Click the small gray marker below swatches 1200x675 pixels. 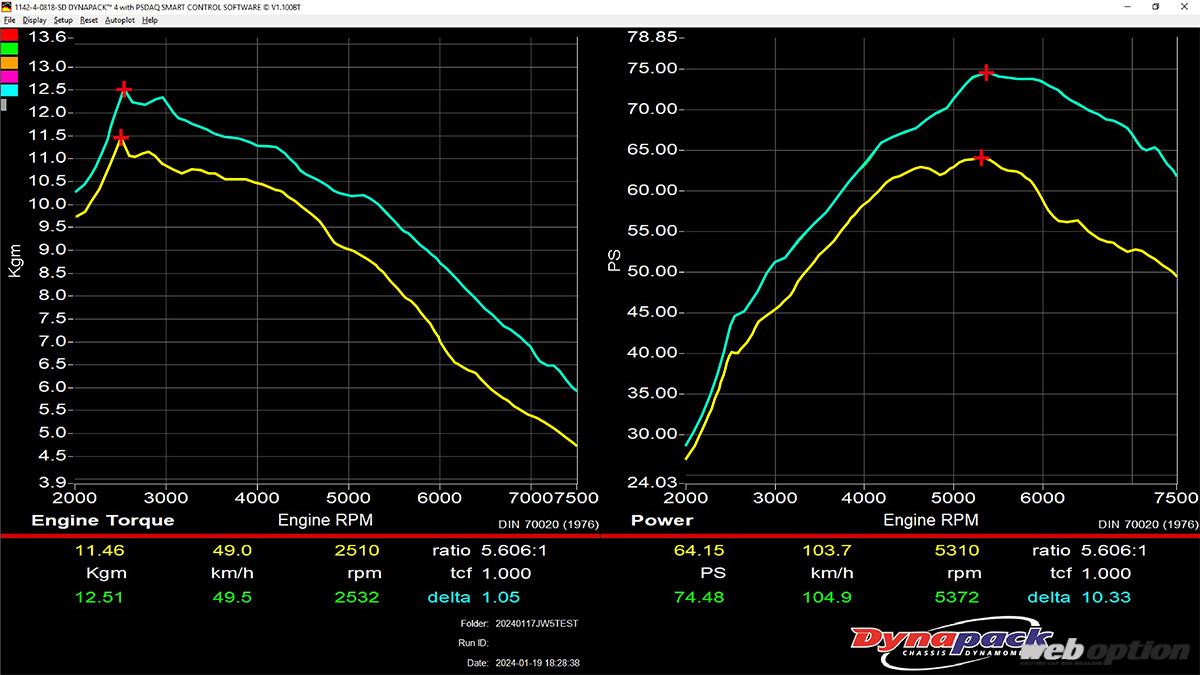point(3,104)
